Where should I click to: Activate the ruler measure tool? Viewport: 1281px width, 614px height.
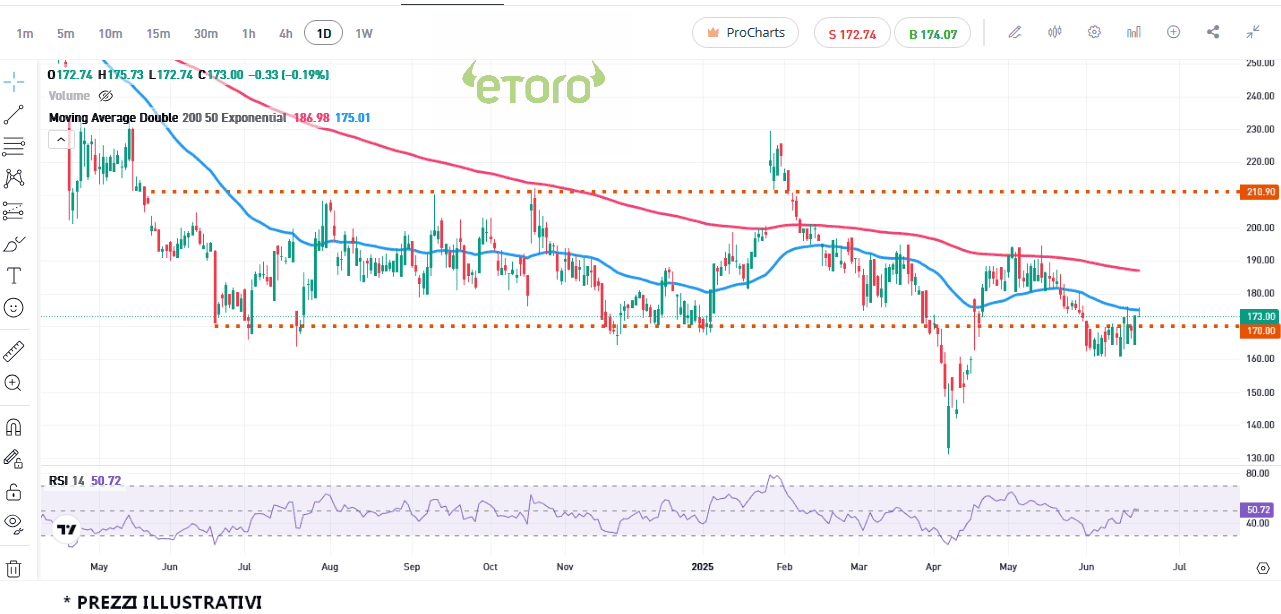click(x=14, y=351)
